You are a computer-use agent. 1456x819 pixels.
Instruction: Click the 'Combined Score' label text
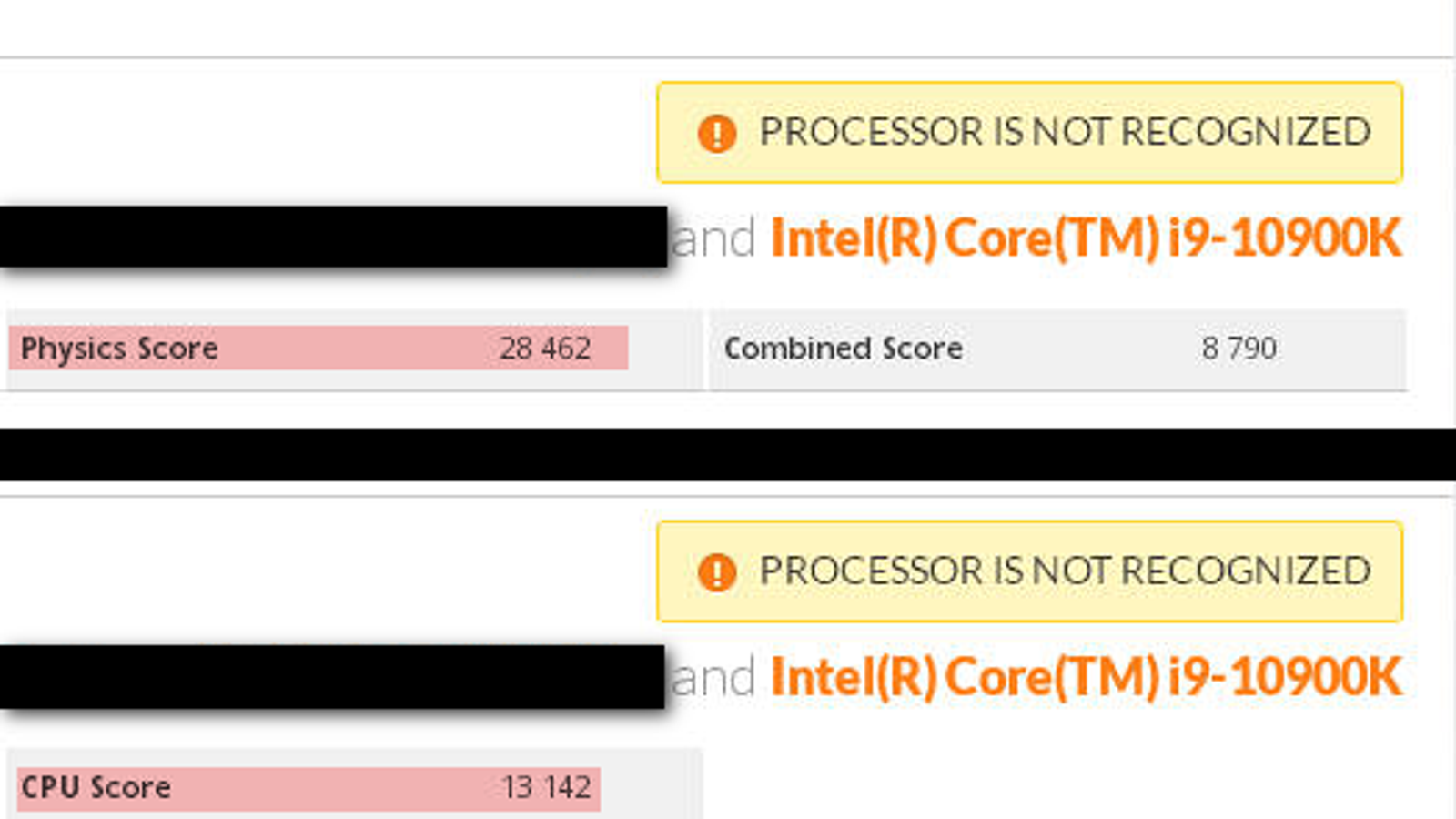click(843, 349)
